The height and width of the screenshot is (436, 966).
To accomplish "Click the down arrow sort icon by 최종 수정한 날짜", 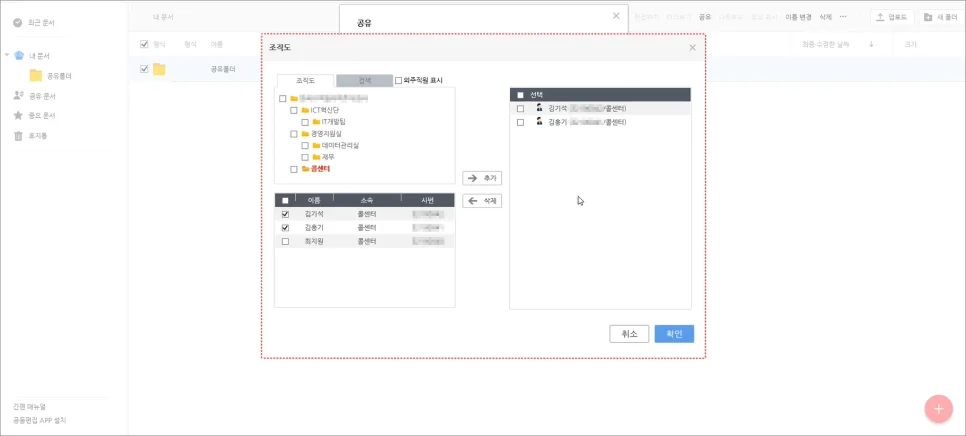I will coord(871,44).
